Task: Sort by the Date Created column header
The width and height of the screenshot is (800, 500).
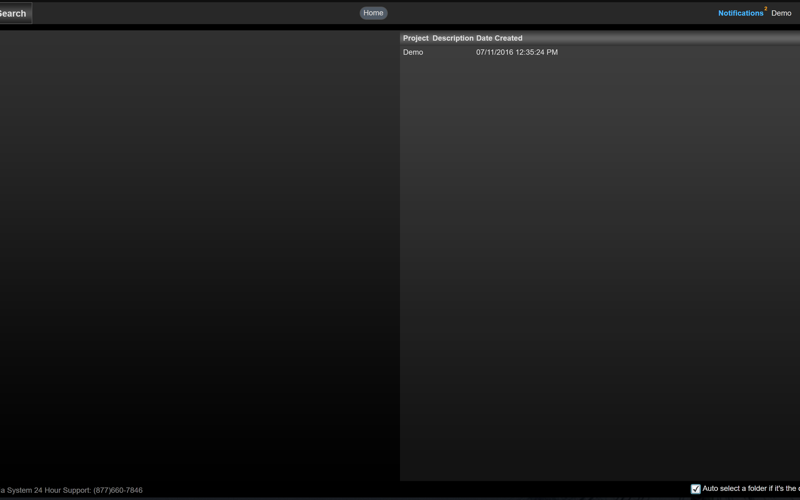Action: [499, 38]
